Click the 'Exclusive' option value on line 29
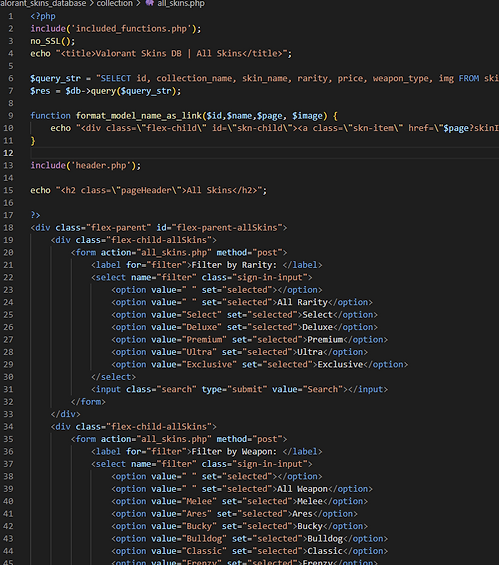 click(x=209, y=364)
